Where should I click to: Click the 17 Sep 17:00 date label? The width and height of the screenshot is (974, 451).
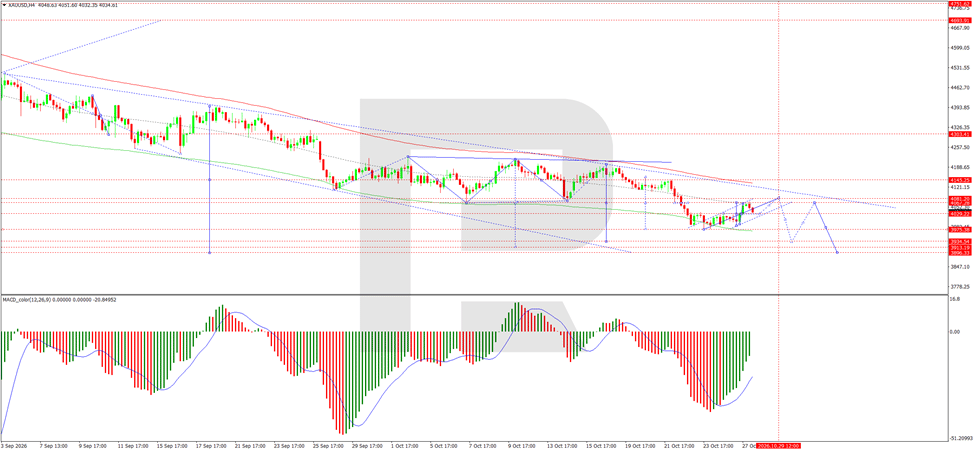click(211, 446)
